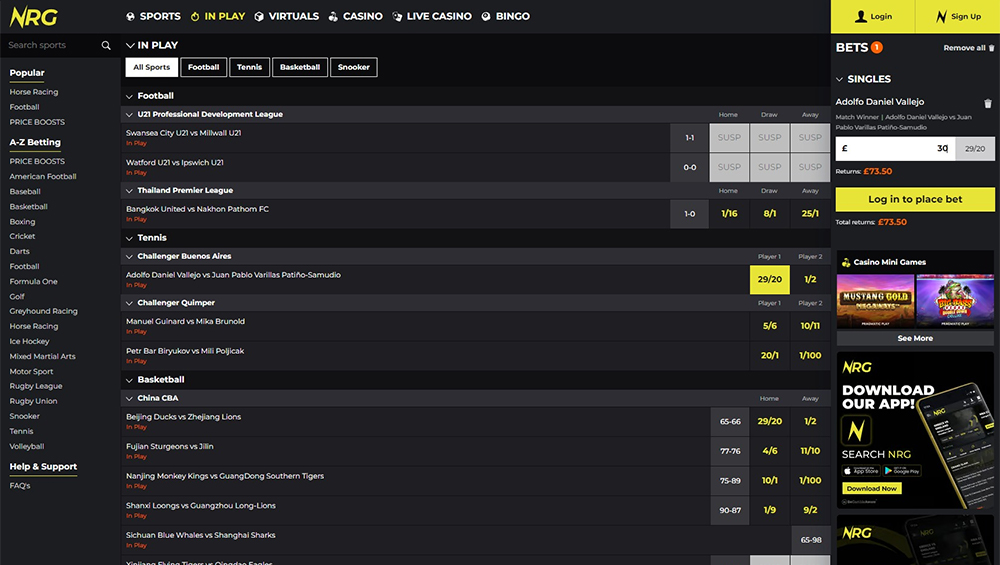Image resolution: width=1000 pixels, height=565 pixels.
Task: Collapse Challenger Buenos Aires
Action: [x=129, y=256]
